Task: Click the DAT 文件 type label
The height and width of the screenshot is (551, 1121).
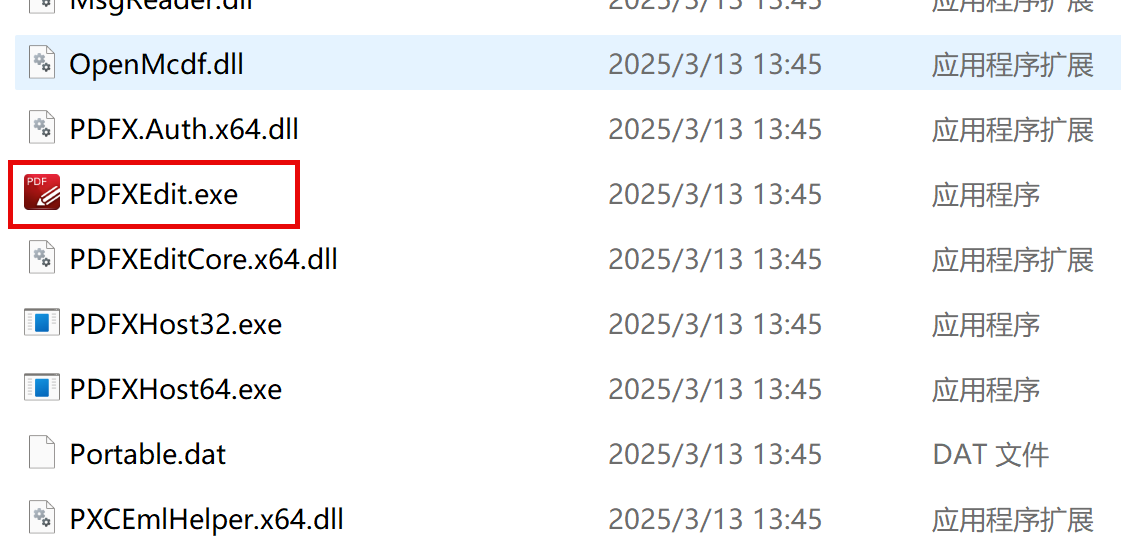Action: (990, 454)
